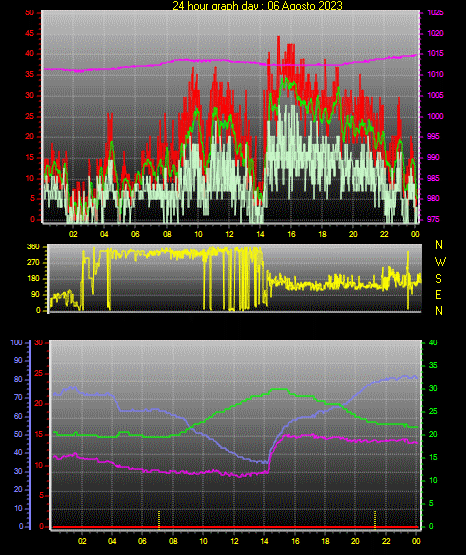Click the red rainfall bar at bottom
This screenshot has height=555, width=466.
(x=235, y=527)
